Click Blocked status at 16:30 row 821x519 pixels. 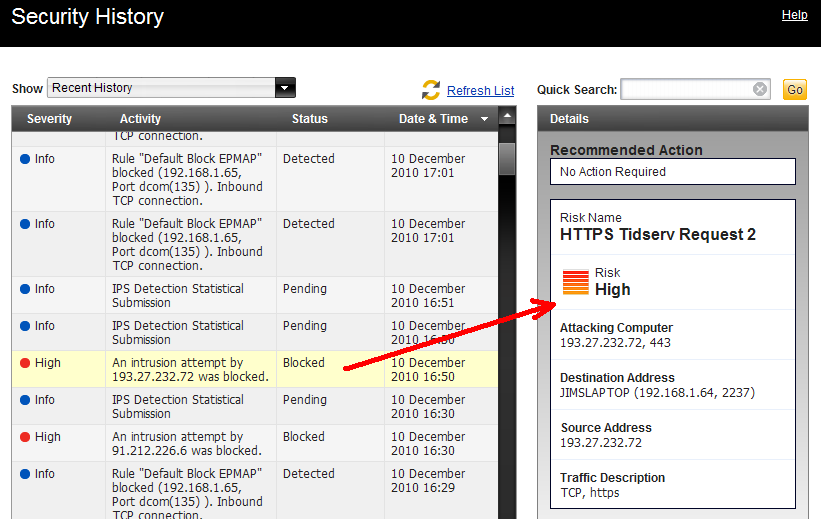coord(304,436)
